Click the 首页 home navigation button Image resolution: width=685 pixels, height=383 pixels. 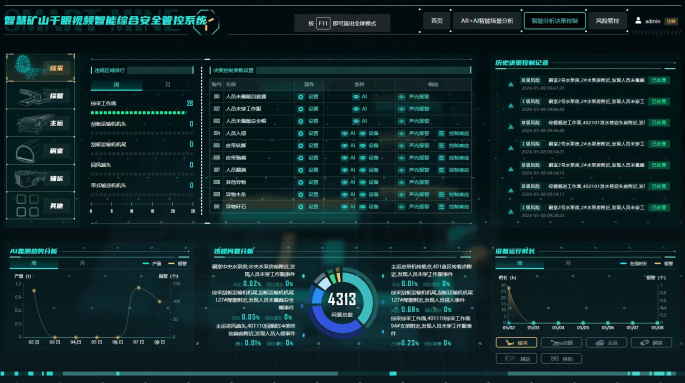(437, 21)
